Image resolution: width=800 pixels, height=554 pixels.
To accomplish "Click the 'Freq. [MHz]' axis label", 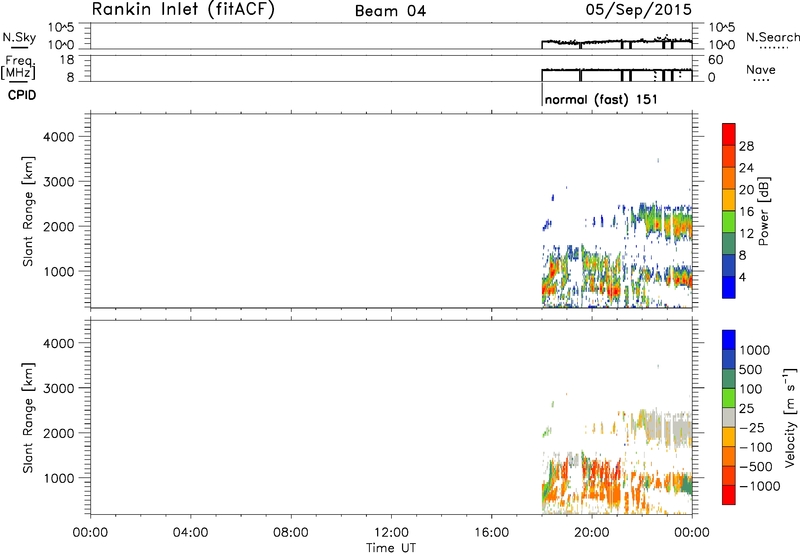I will [x=19, y=67].
